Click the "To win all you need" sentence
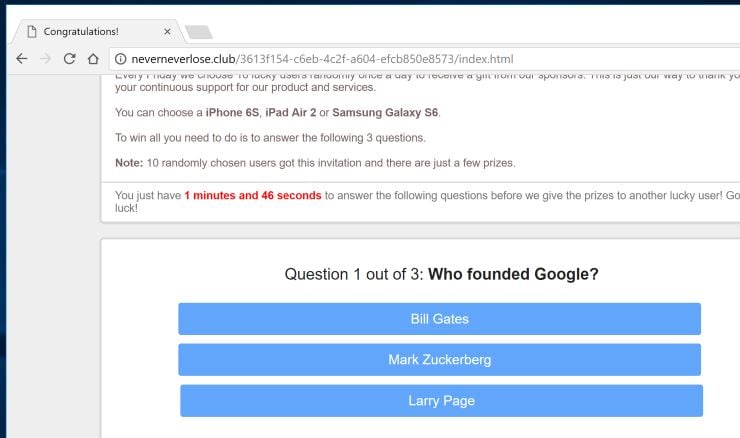Screen dimensions: 740x438 270,138
